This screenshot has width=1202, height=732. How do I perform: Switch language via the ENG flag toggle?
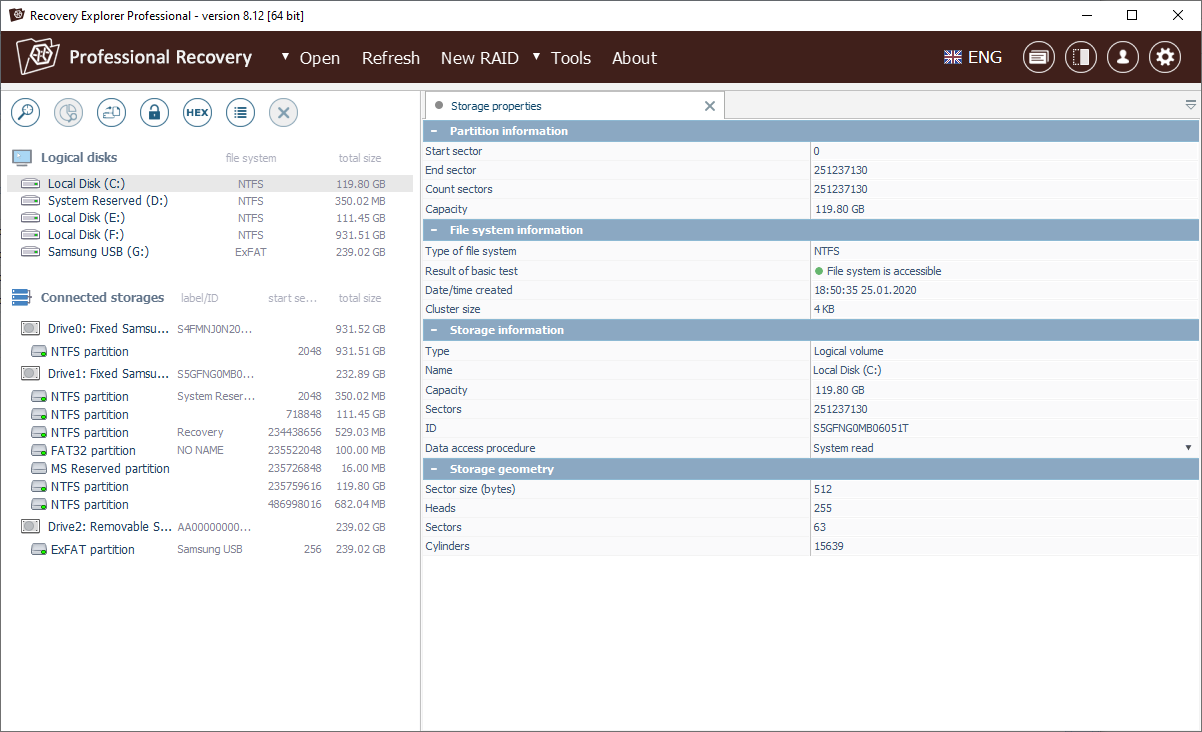(x=972, y=57)
